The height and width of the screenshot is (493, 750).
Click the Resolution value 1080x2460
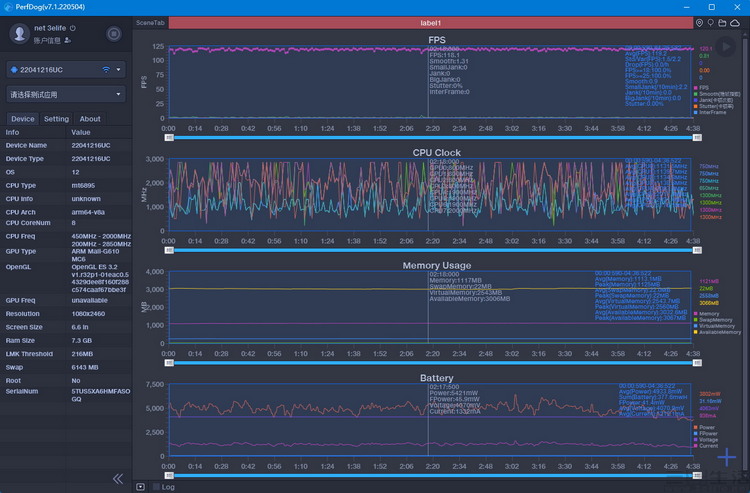tap(88, 314)
